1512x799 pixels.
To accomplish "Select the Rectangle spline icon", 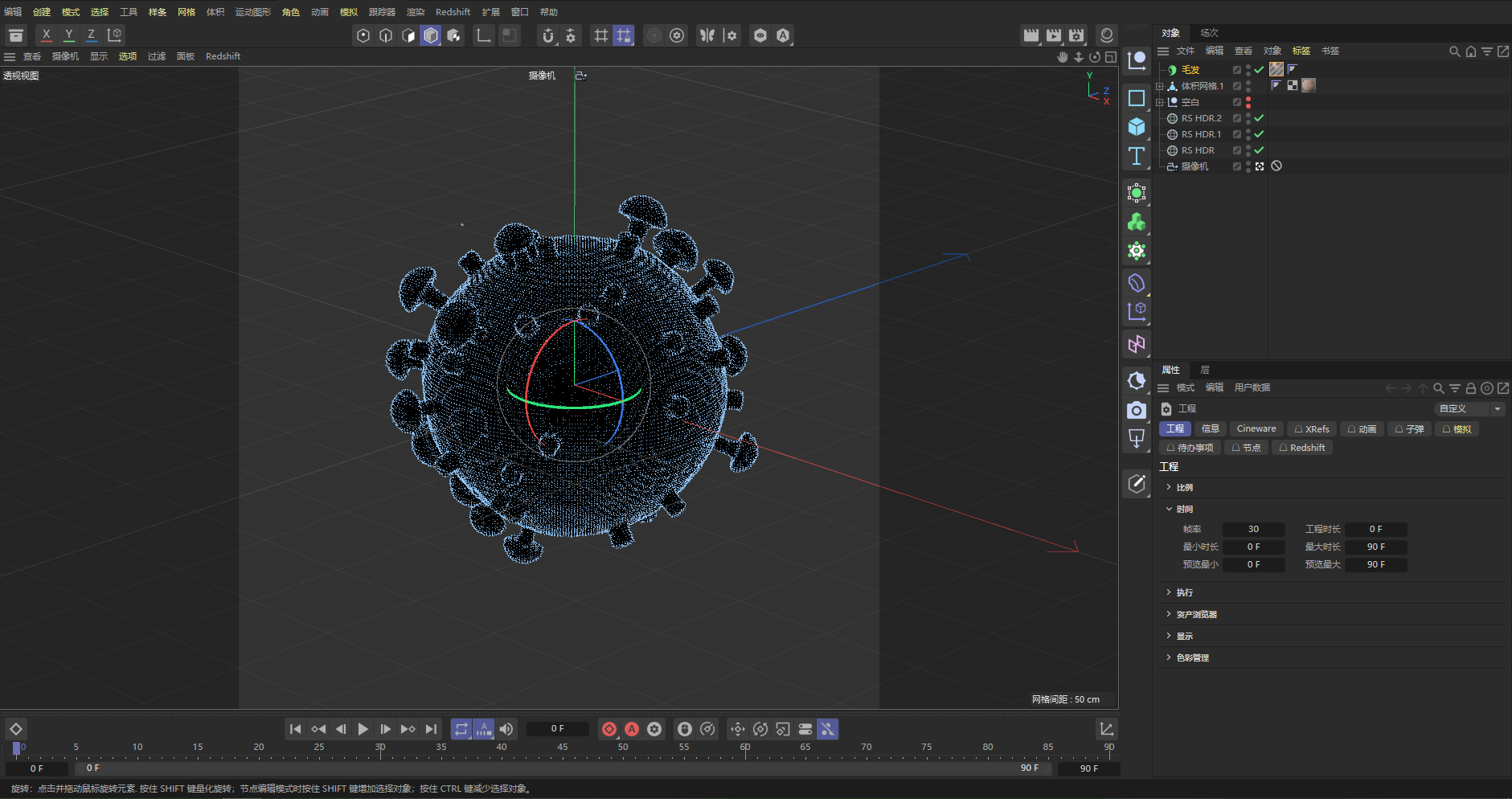I will coord(1137,98).
